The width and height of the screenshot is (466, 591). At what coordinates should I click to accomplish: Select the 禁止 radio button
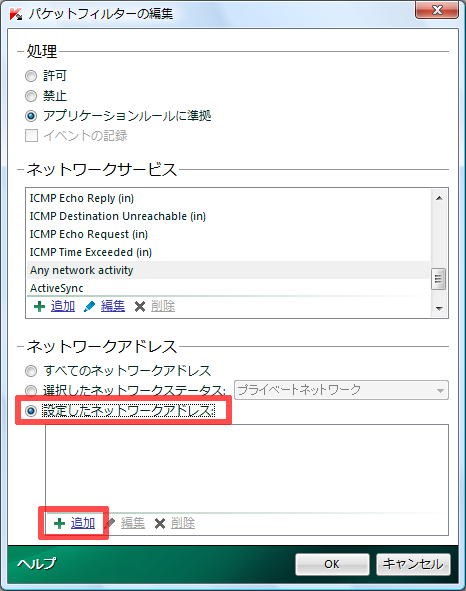coord(31,96)
